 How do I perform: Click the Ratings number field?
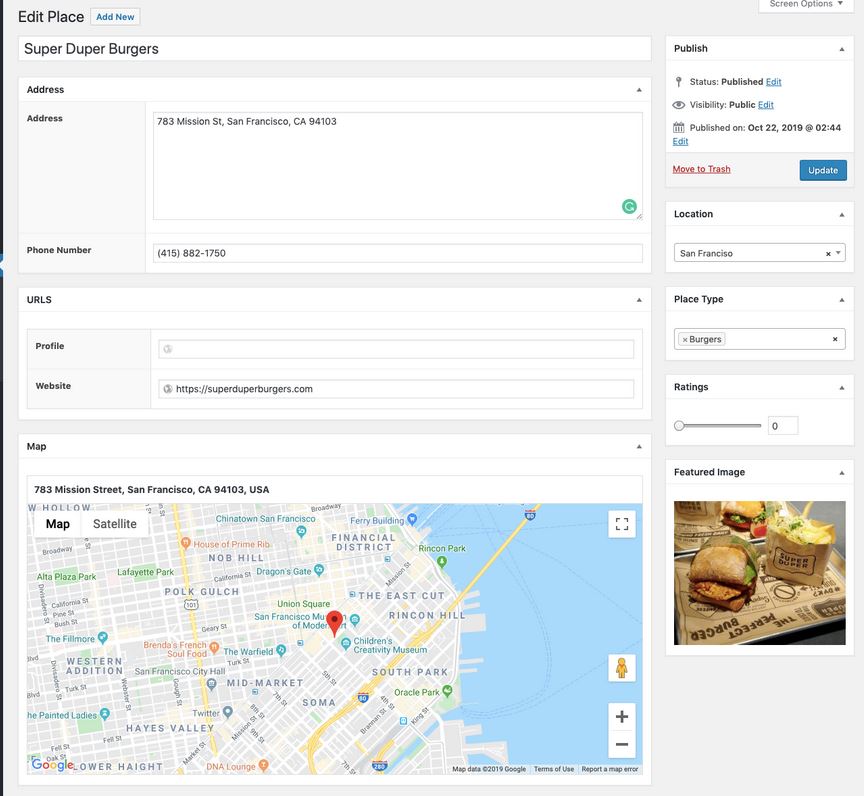782,426
